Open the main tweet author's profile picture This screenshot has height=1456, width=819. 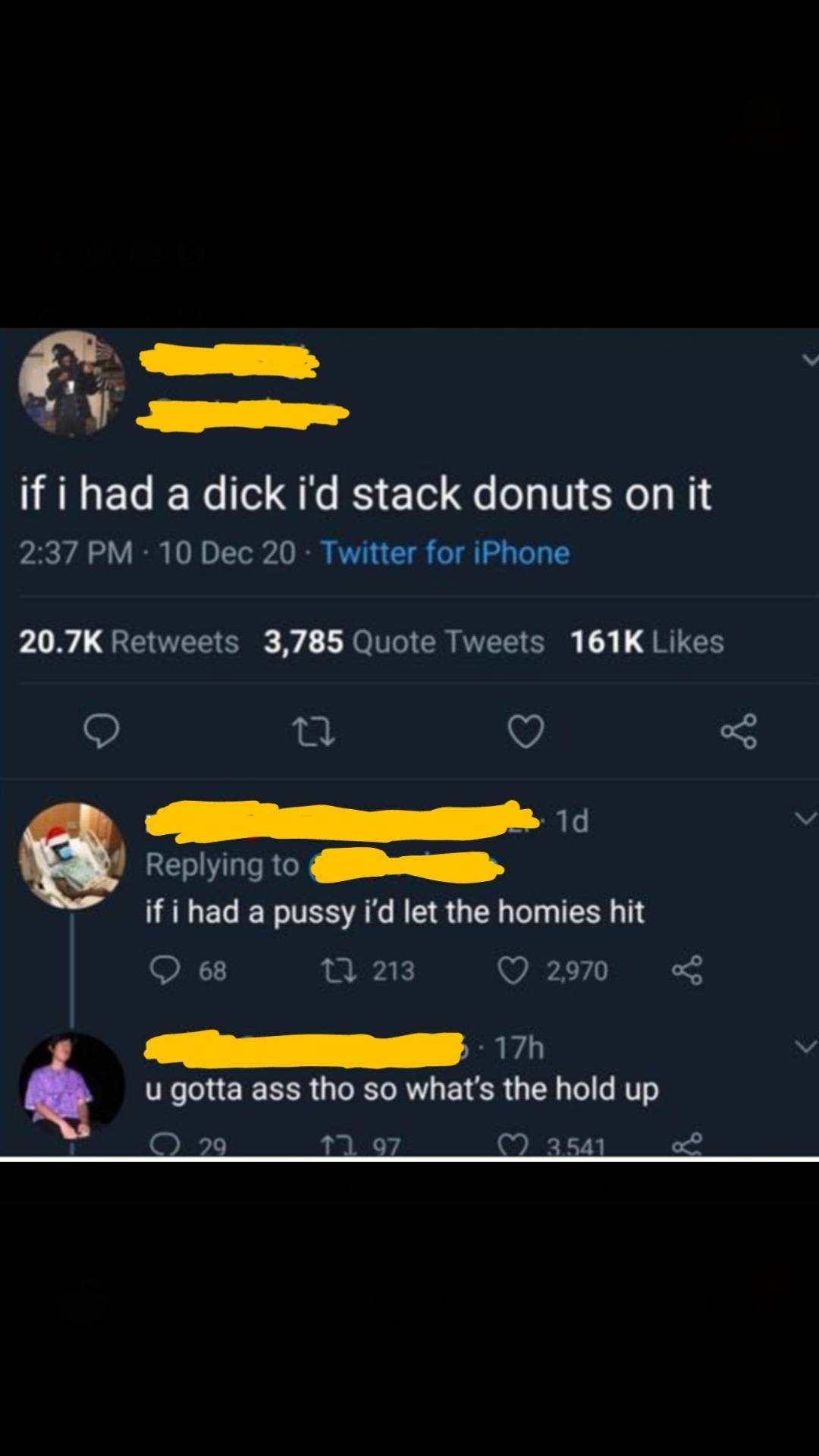click(72, 383)
